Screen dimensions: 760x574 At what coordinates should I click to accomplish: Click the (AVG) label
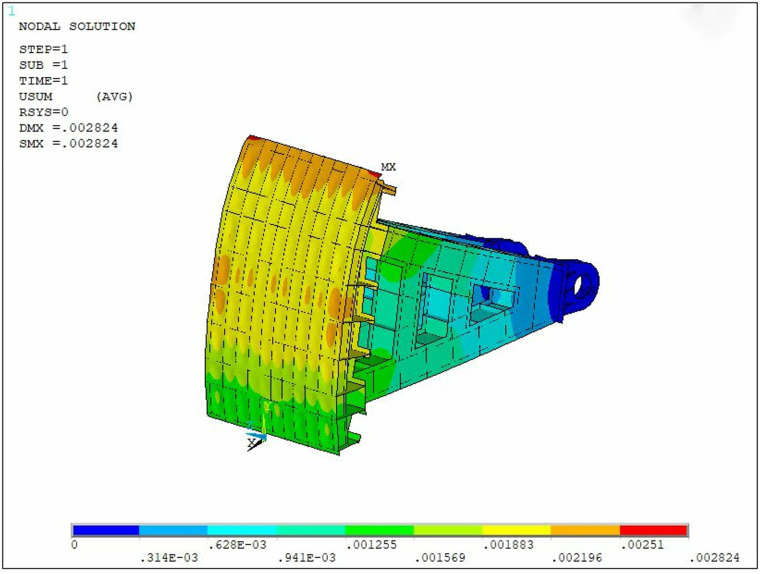pyautogui.click(x=114, y=96)
